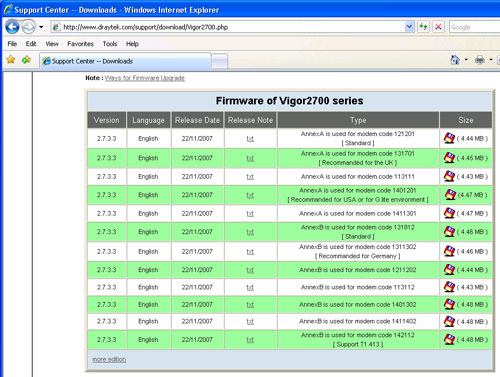Download firmware disk icon for modem code 1401201
The height and width of the screenshot is (377, 500).
[x=450, y=194]
